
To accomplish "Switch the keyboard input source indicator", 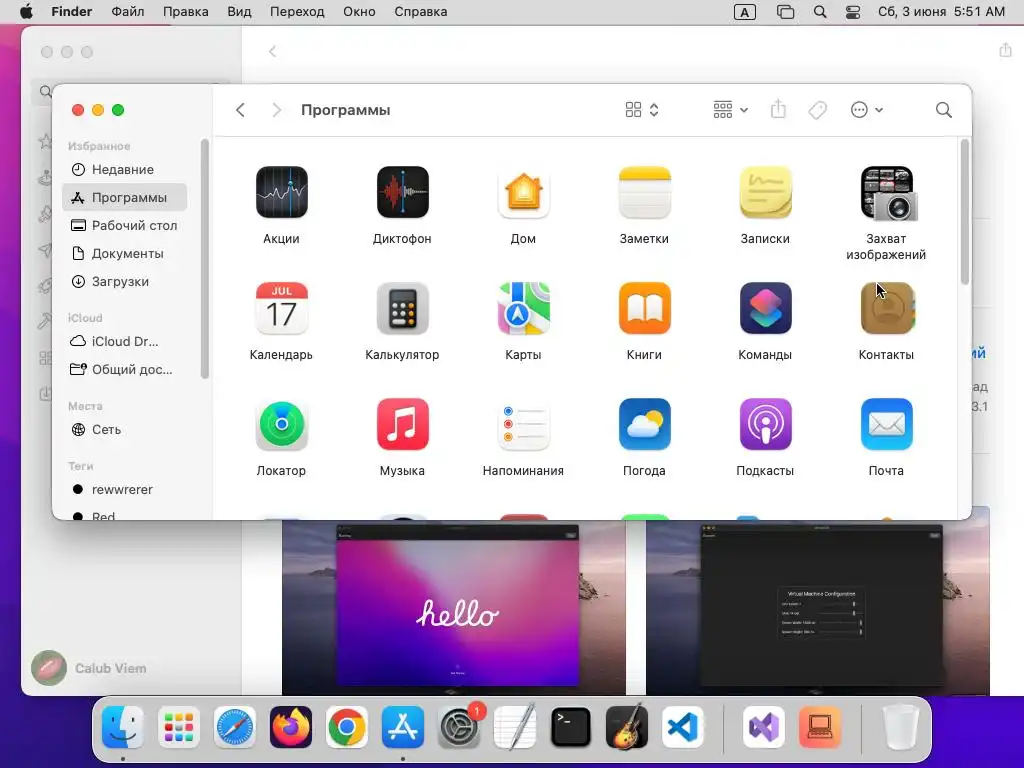I will tap(744, 12).
